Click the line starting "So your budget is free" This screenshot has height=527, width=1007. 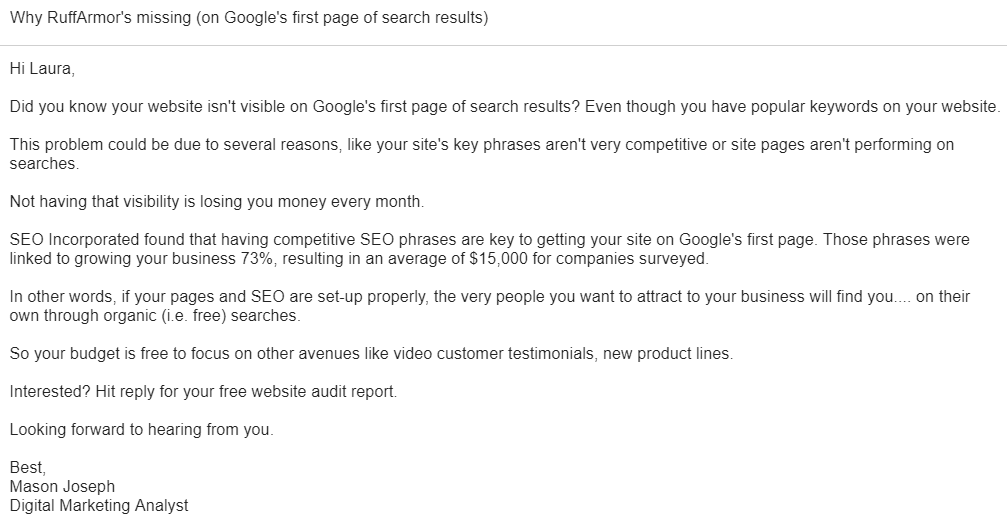point(370,354)
